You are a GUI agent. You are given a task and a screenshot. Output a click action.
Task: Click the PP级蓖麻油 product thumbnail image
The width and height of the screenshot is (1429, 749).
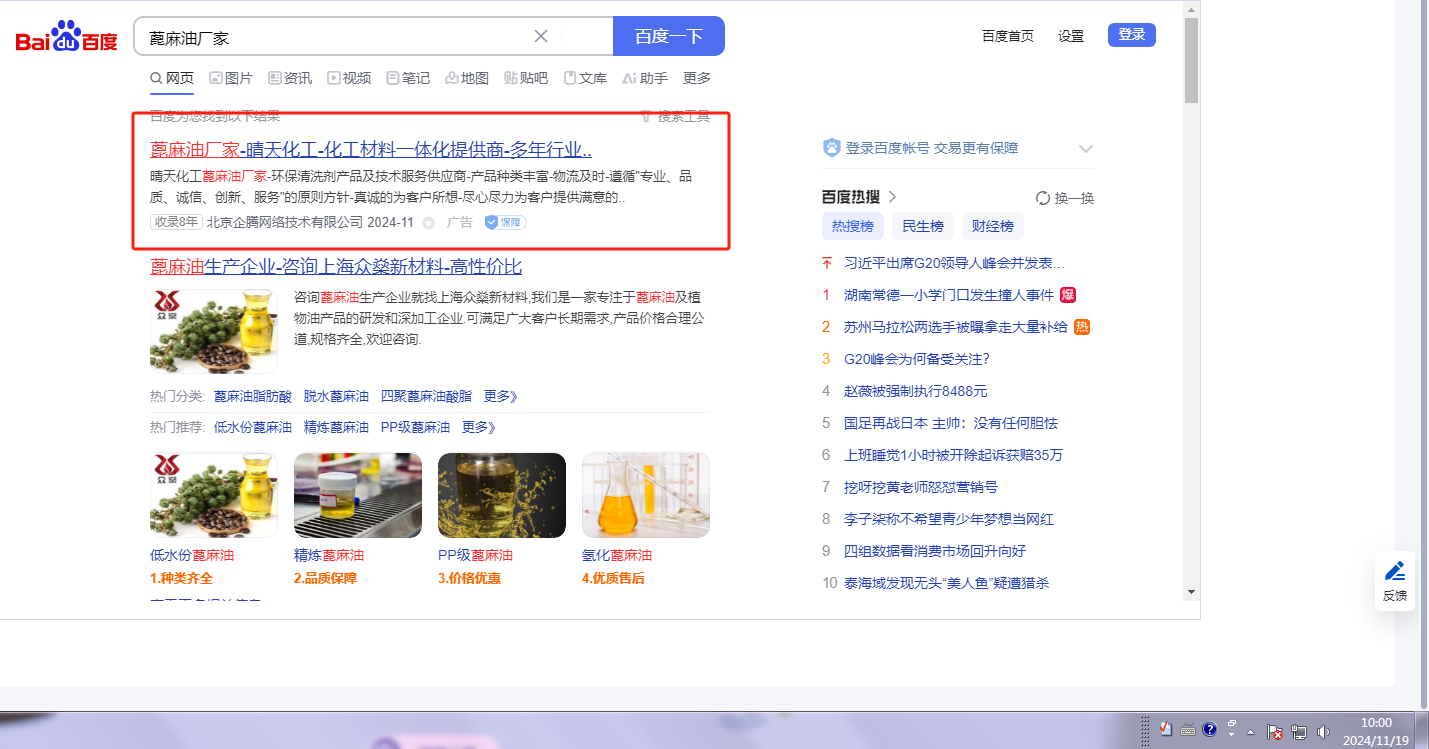pos(502,495)
